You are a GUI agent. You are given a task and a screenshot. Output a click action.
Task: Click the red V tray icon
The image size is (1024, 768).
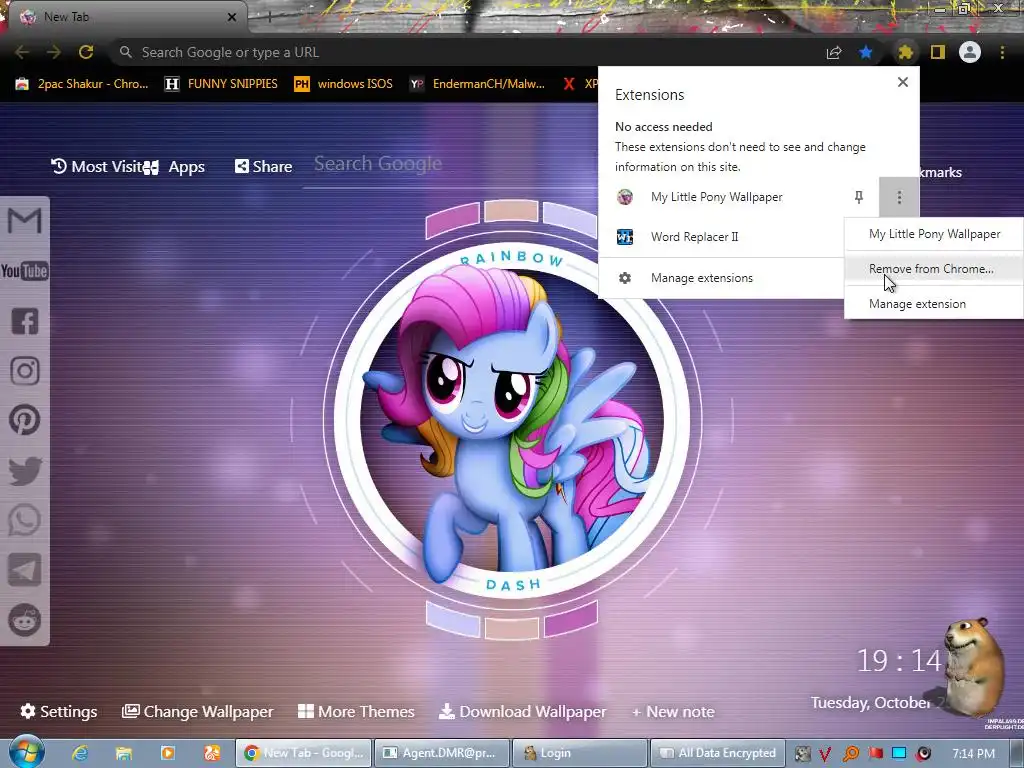point(825,754)
